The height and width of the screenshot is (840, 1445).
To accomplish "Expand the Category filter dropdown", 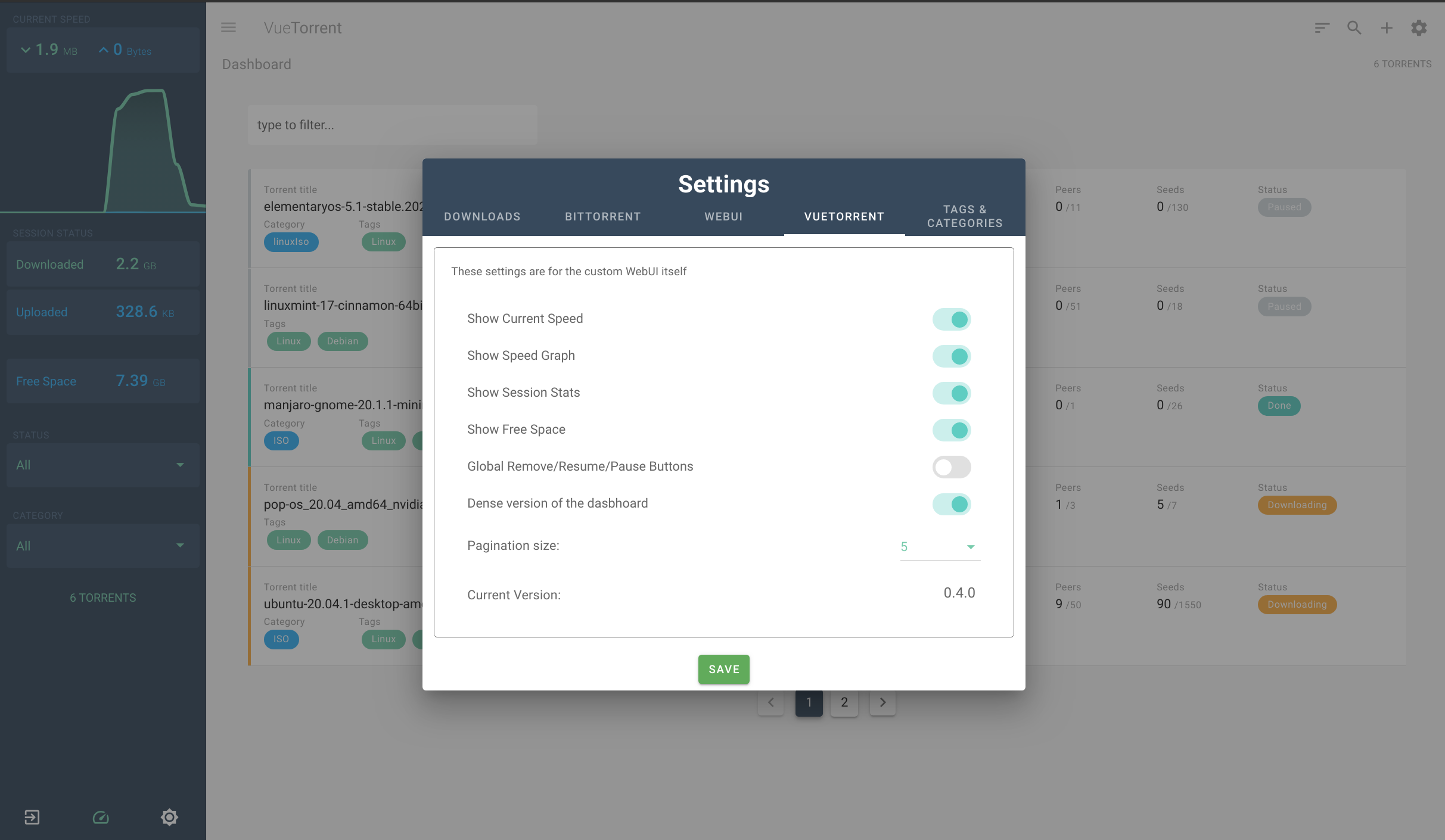I will [x=102, y=546].
